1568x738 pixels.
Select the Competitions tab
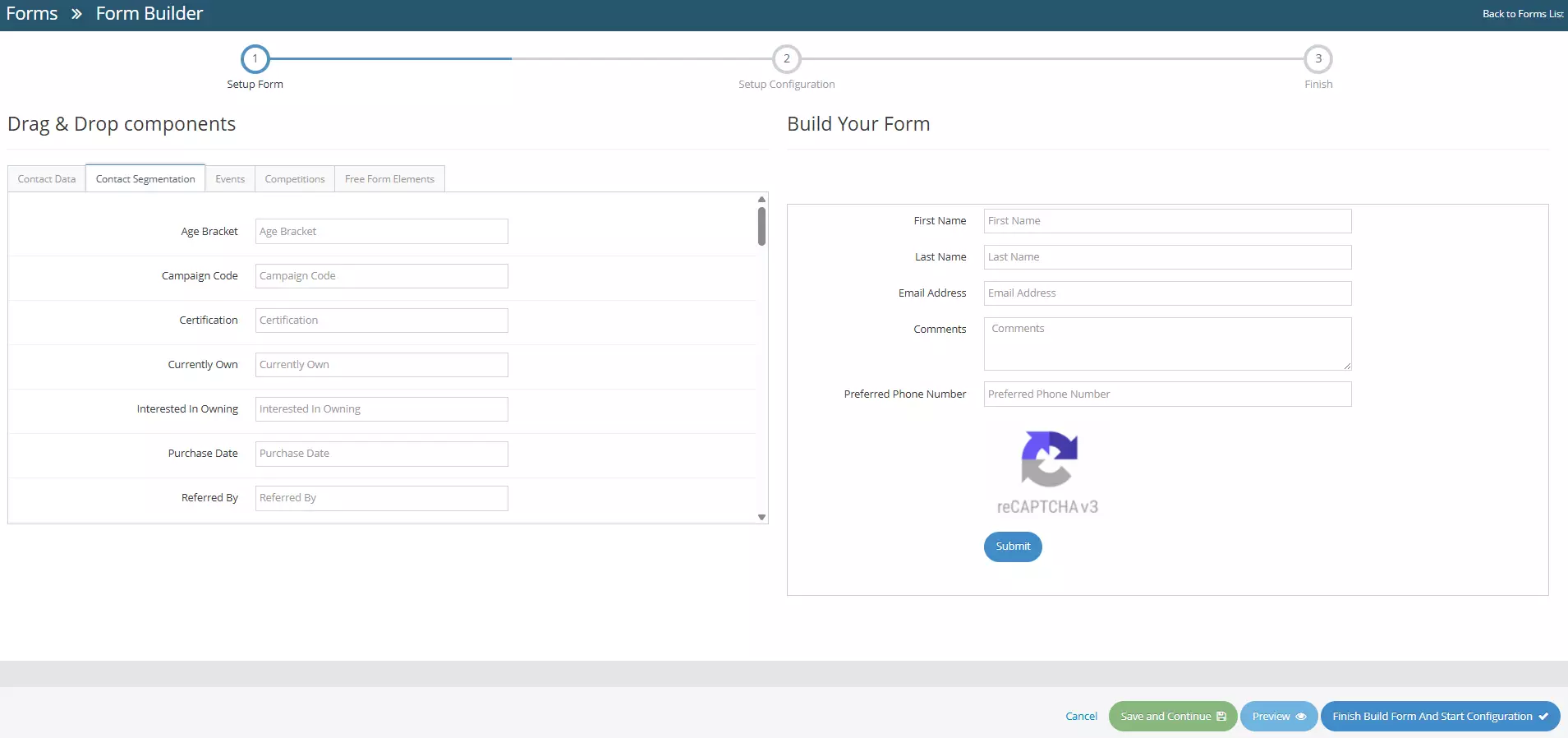(294, 179)
